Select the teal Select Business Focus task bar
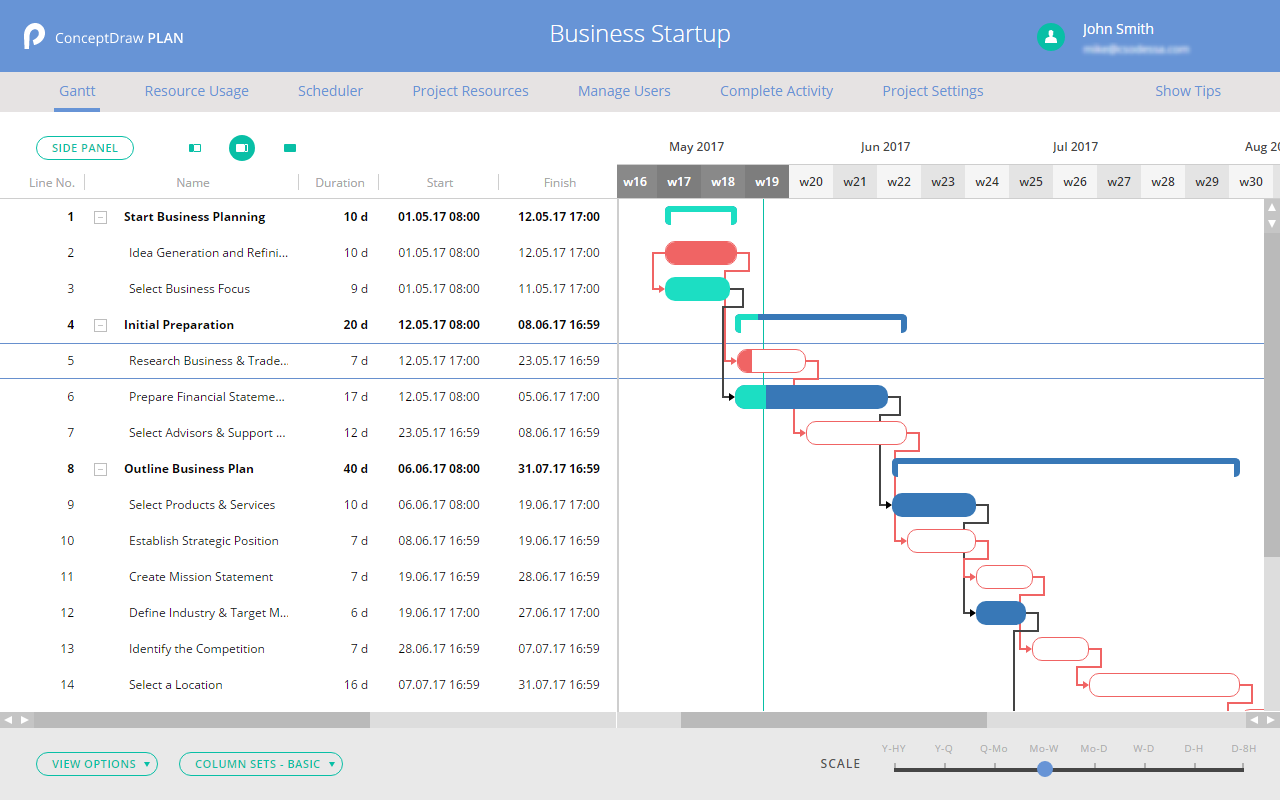This screenshot has height=800, width=1280. tap(698, 289)
